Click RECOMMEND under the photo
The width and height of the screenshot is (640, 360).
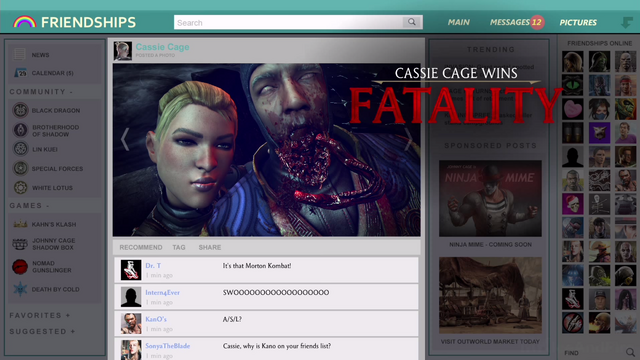tap(141, 247)
